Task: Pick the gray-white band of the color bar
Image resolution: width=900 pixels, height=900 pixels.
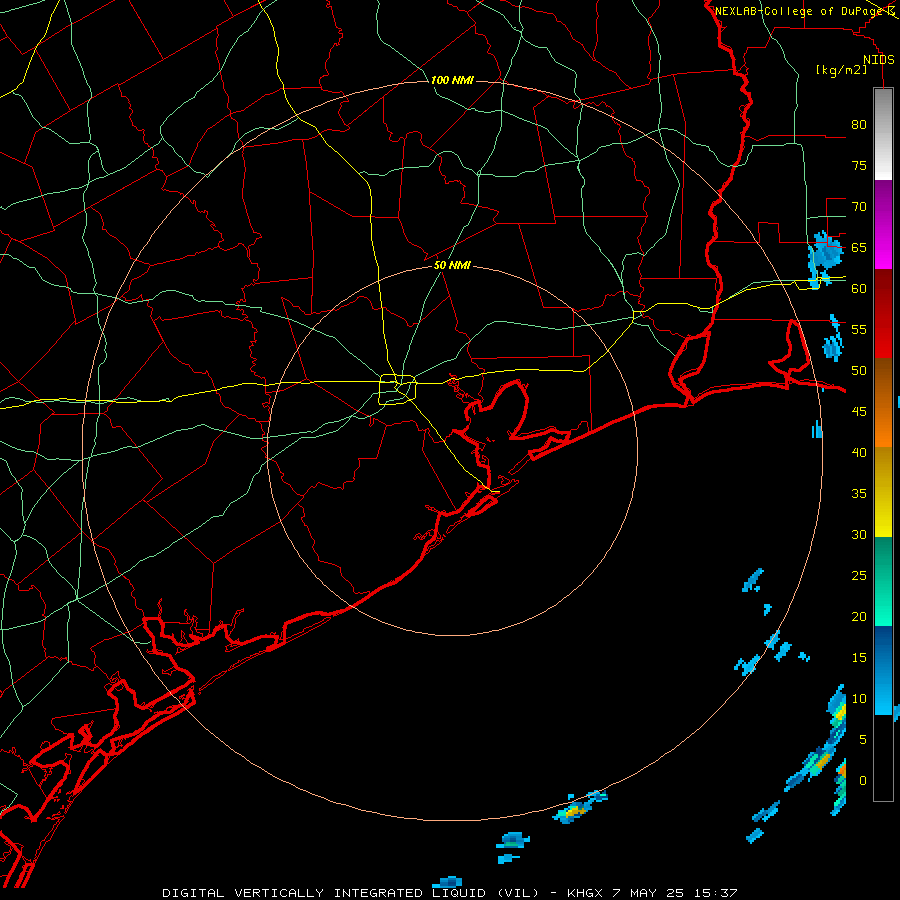Action: click(883, 134)
